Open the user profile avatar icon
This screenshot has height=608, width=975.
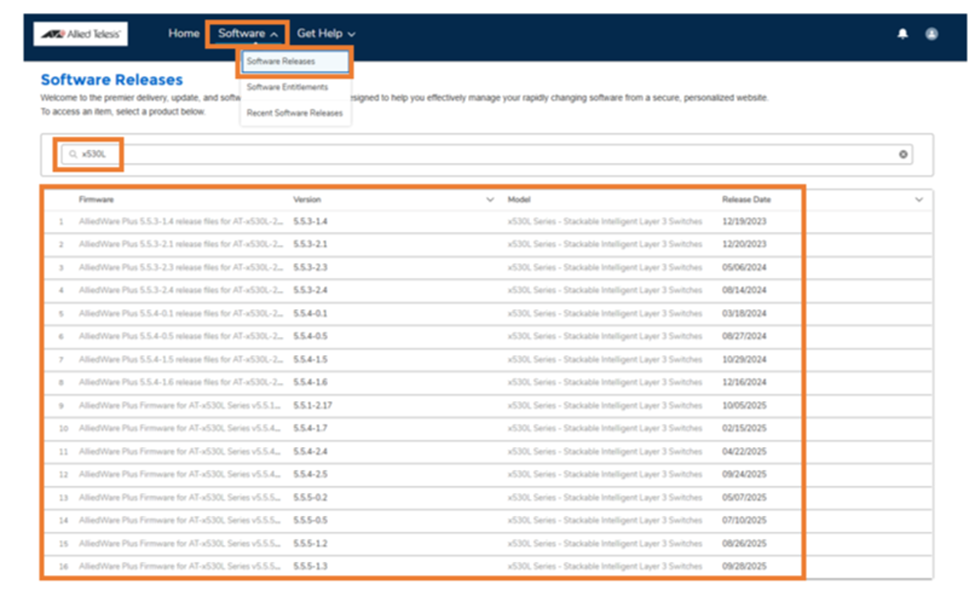[x=931, y=34]
